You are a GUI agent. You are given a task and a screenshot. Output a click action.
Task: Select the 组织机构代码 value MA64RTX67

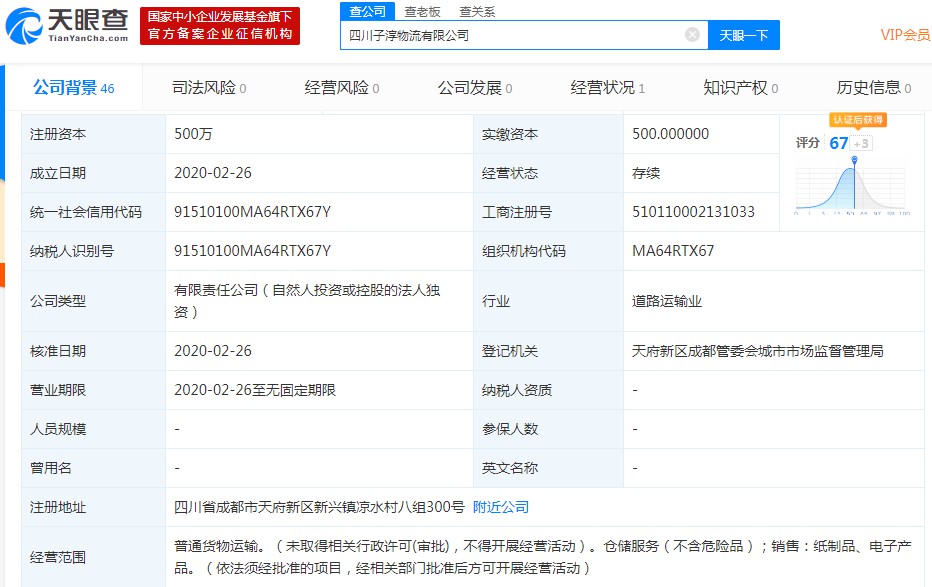point(673,251)
